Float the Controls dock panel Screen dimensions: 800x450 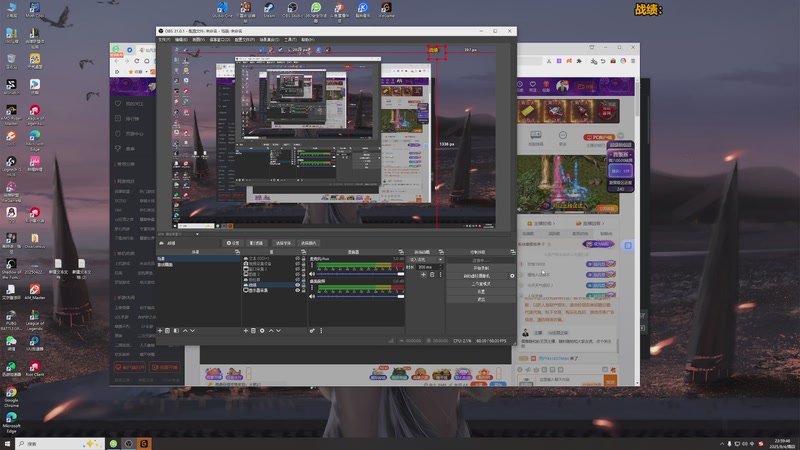(513, 252)
